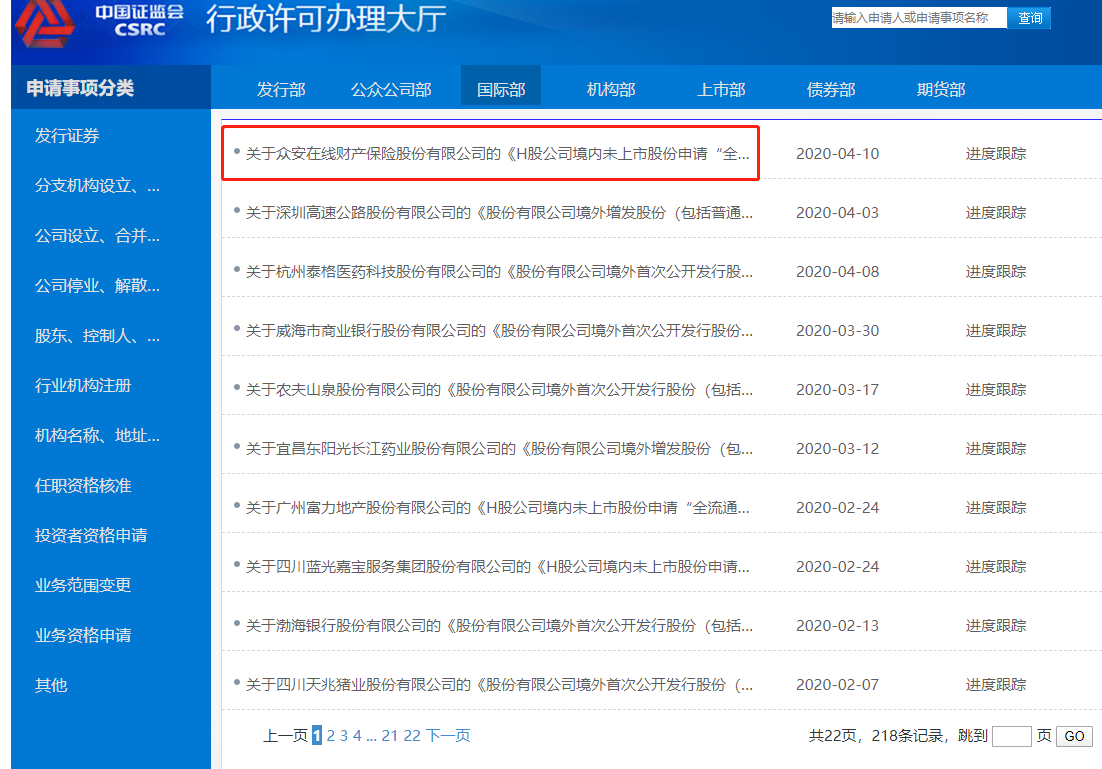Image resolution: width=1102 pixels, height=769 pixels.
Task: Click the 2020-04-10 date cell
Action: click(838, 154)
